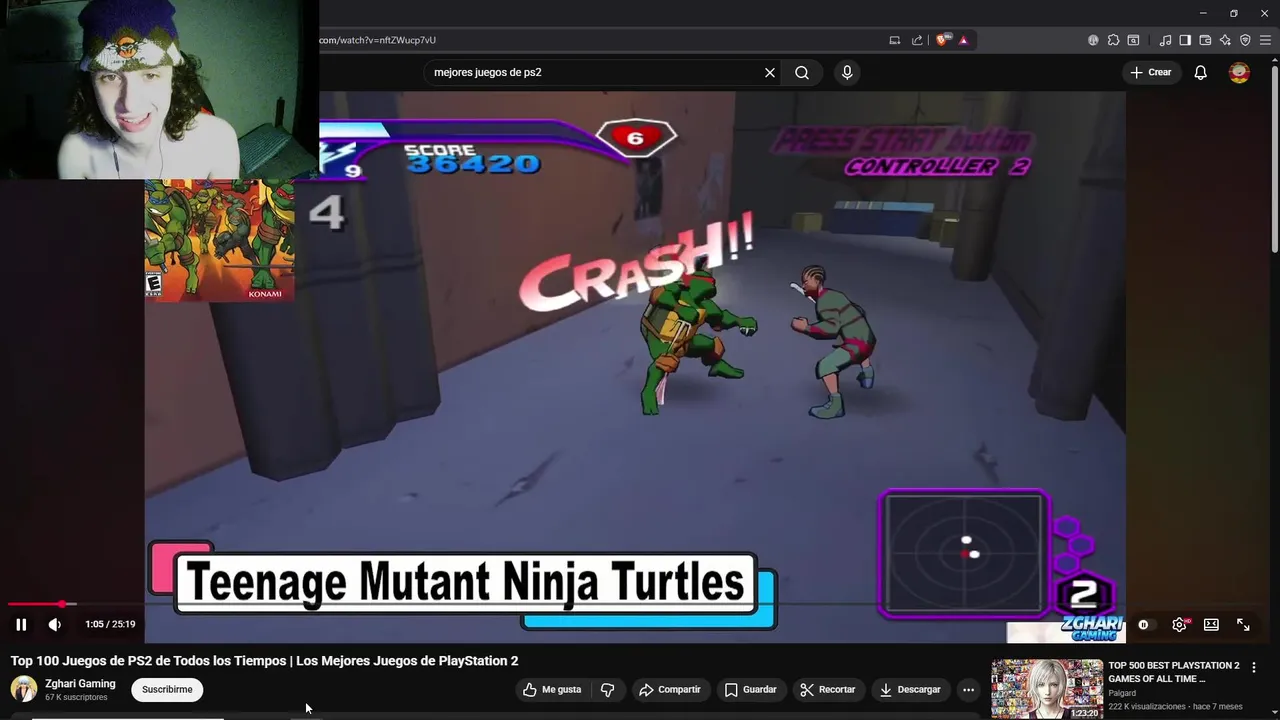Open the Brave Wallet icon
The height and width of the screenshot is (720, 1280).
(1205, 40)
